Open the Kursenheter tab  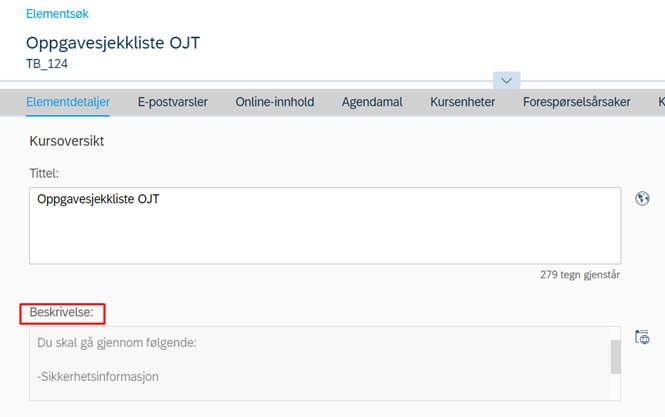pyautogui.click(x=462, y=102)
